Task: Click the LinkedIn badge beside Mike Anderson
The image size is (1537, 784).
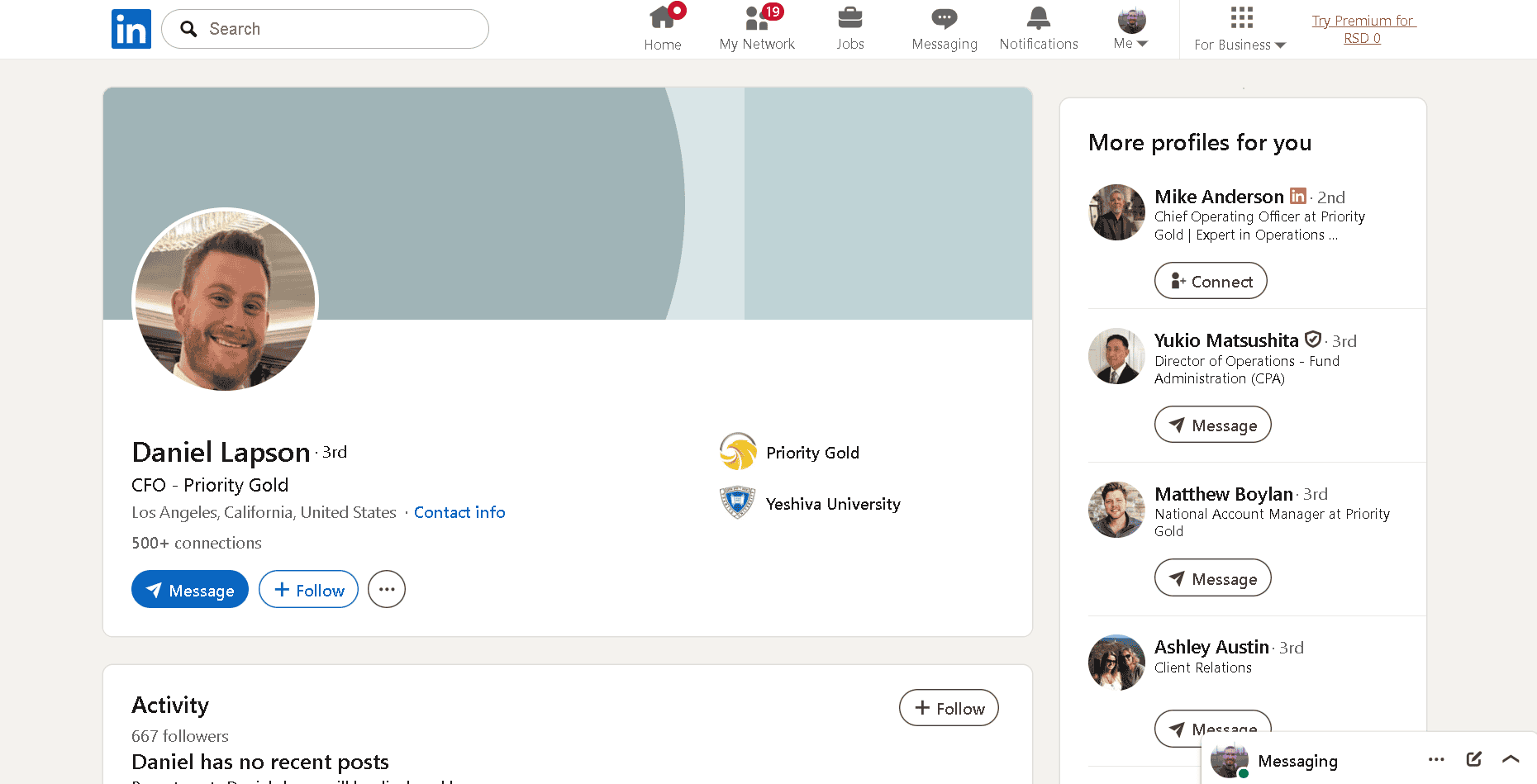Action: tap(1298, 196)
